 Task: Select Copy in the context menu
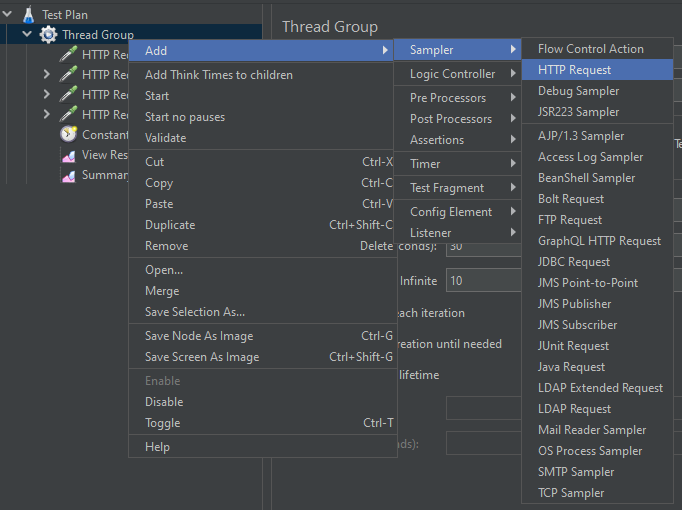263,183
